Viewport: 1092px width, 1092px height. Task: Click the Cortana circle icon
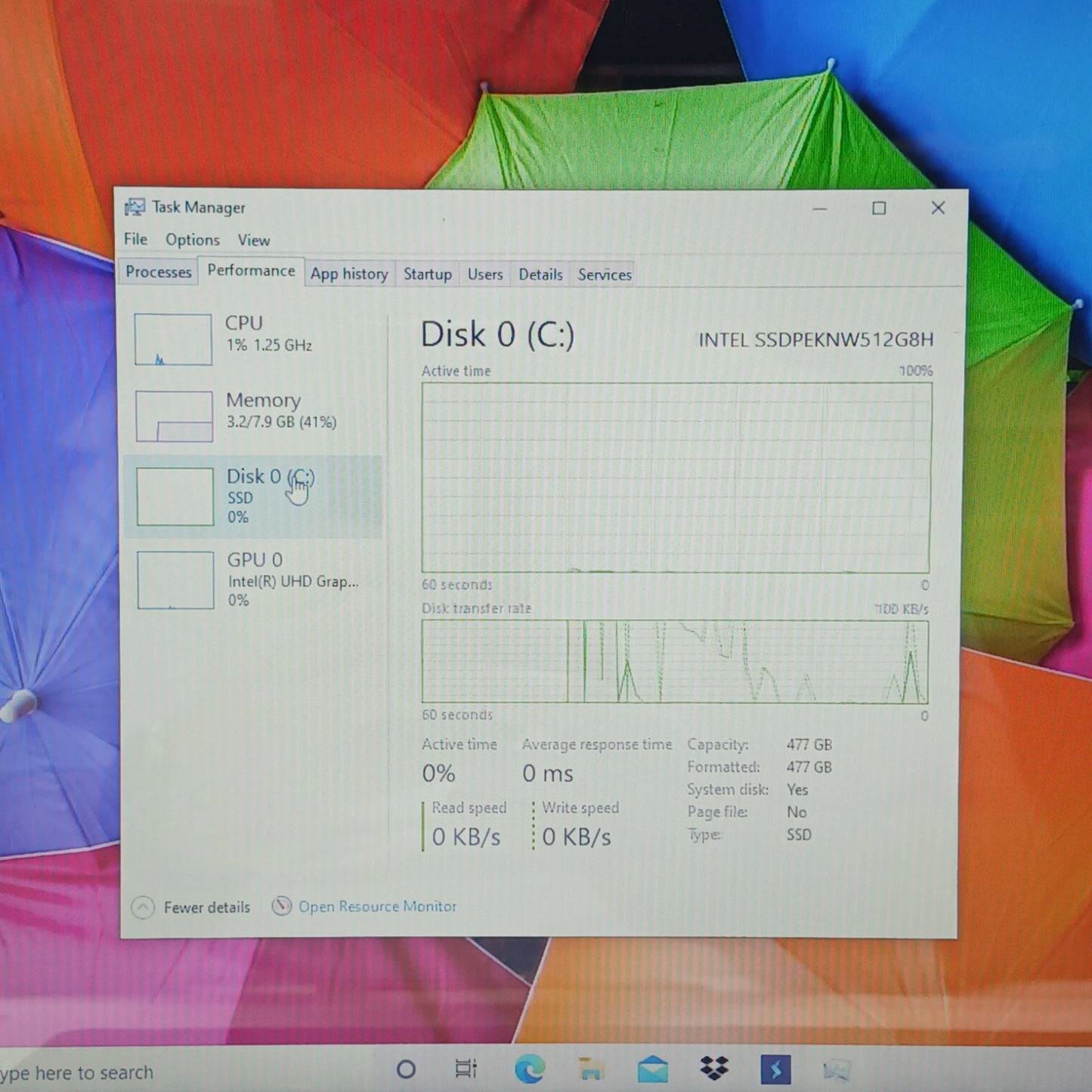point(406,1069)
